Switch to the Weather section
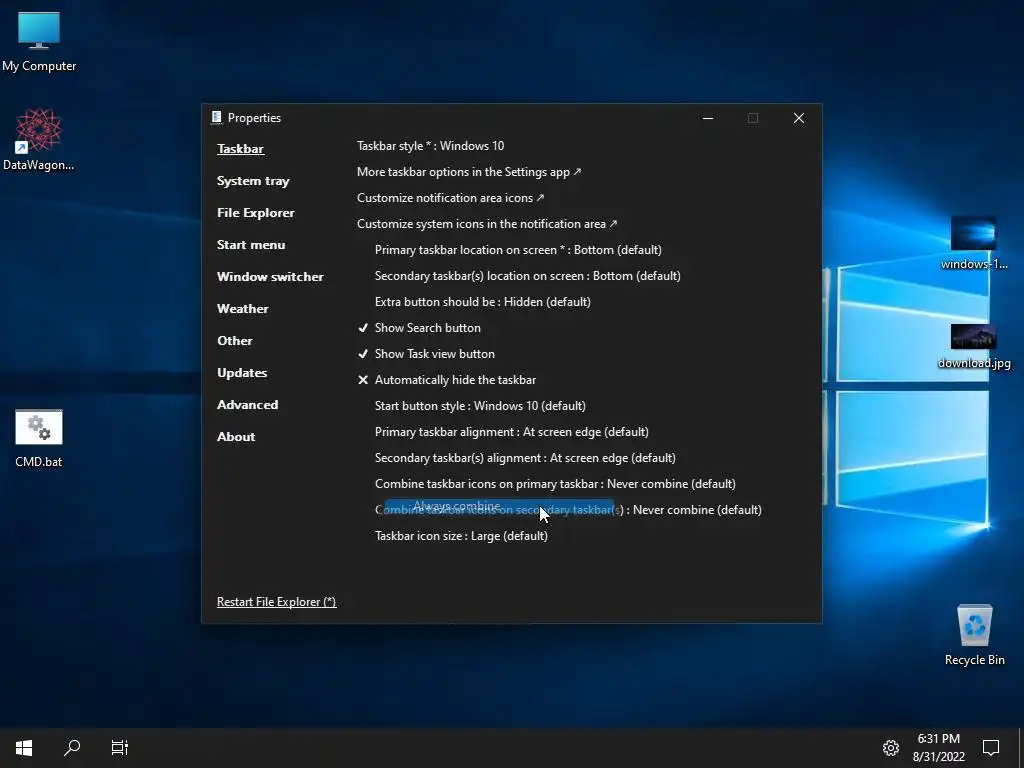 242,309
